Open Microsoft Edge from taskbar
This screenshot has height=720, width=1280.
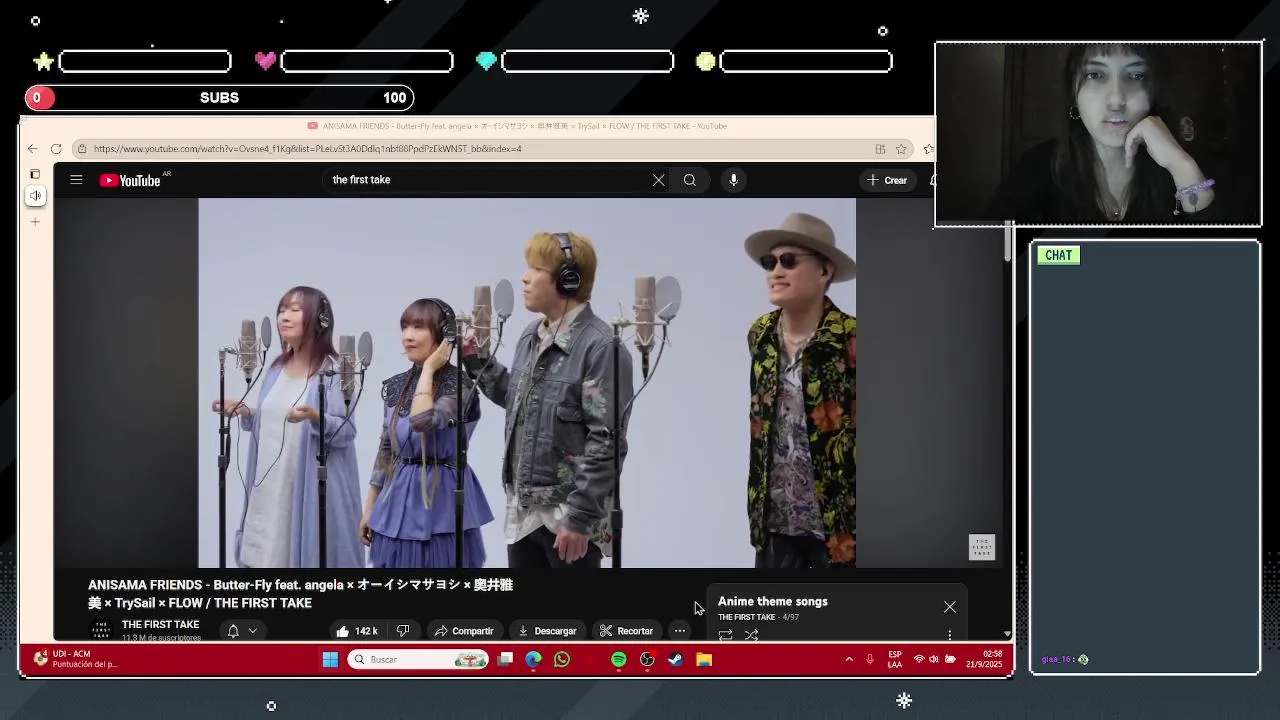coord(533,660)
